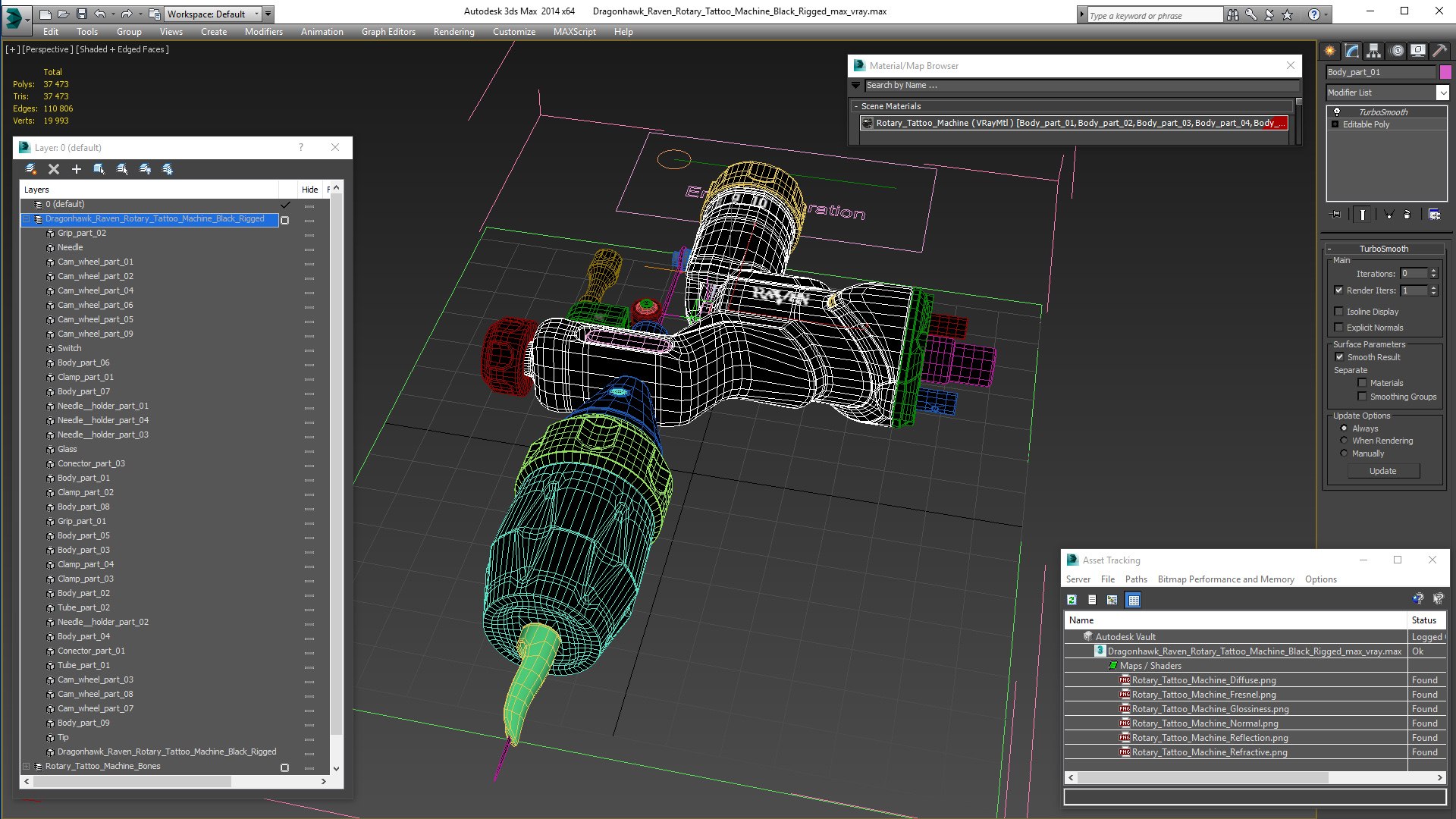Open the Display command panel tab

[x=1417, y=51]
